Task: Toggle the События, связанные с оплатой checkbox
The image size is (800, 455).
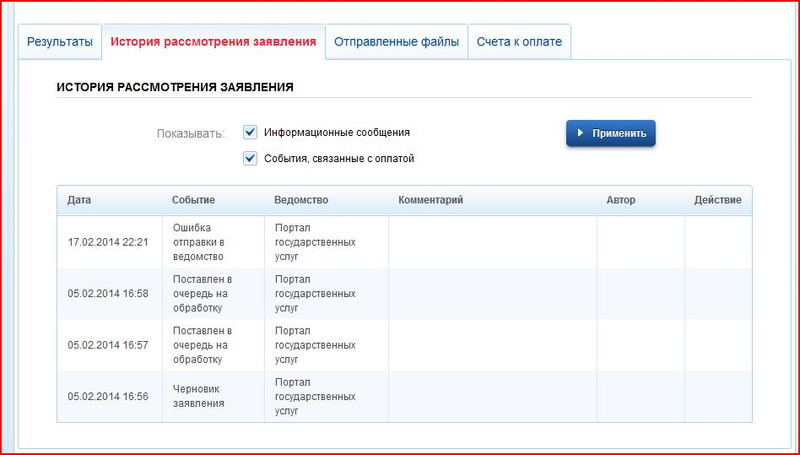Action: (250, 159)
